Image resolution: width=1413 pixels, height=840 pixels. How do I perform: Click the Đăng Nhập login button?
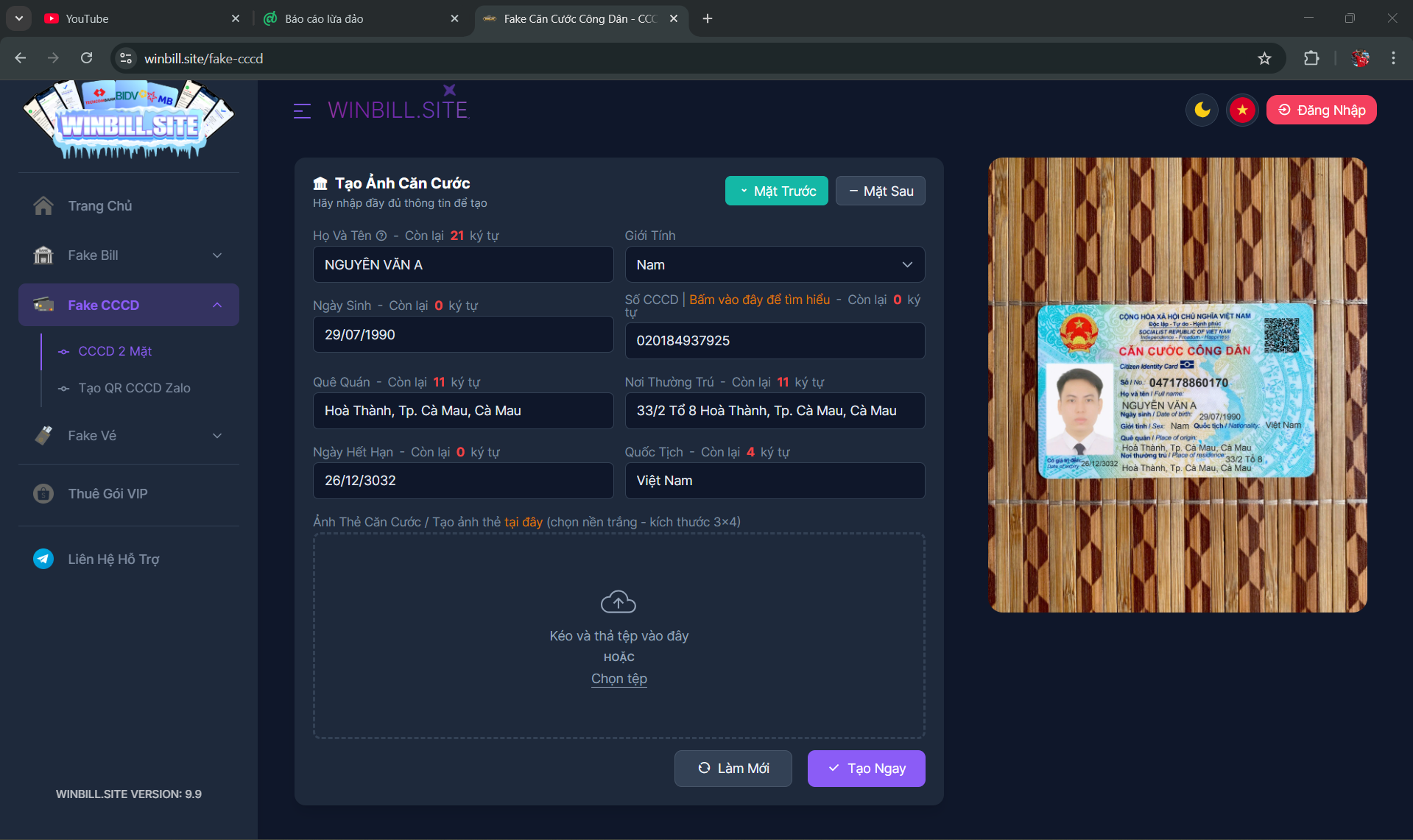(1321, 110)
